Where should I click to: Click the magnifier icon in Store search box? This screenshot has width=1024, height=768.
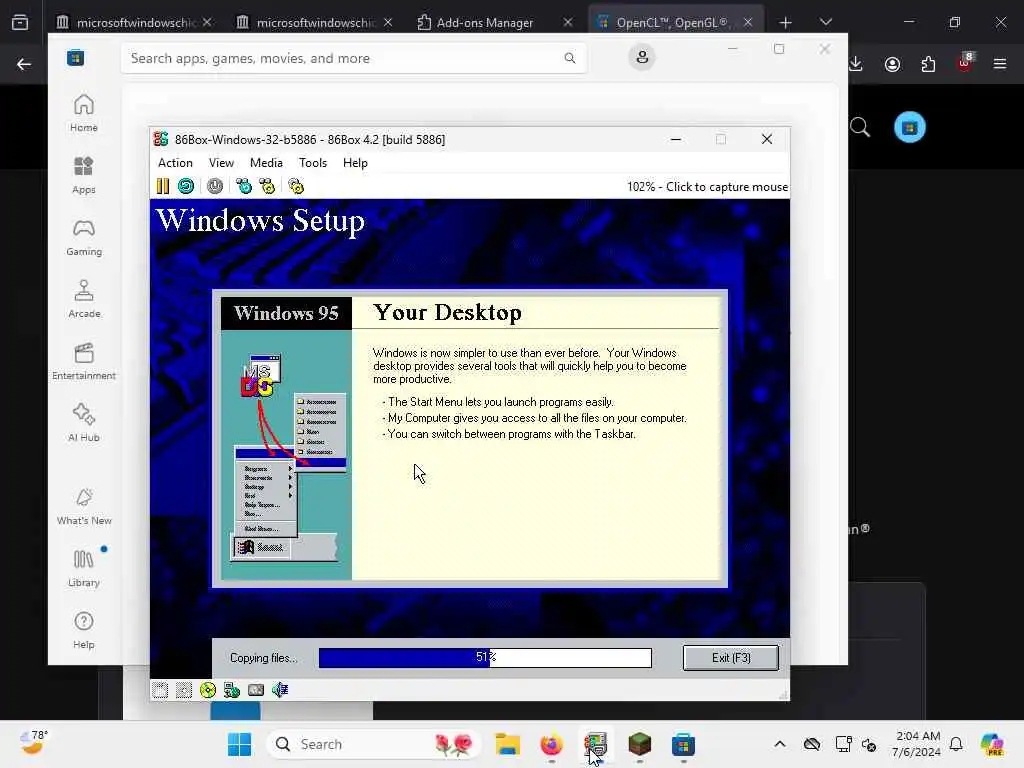point(569,58)
